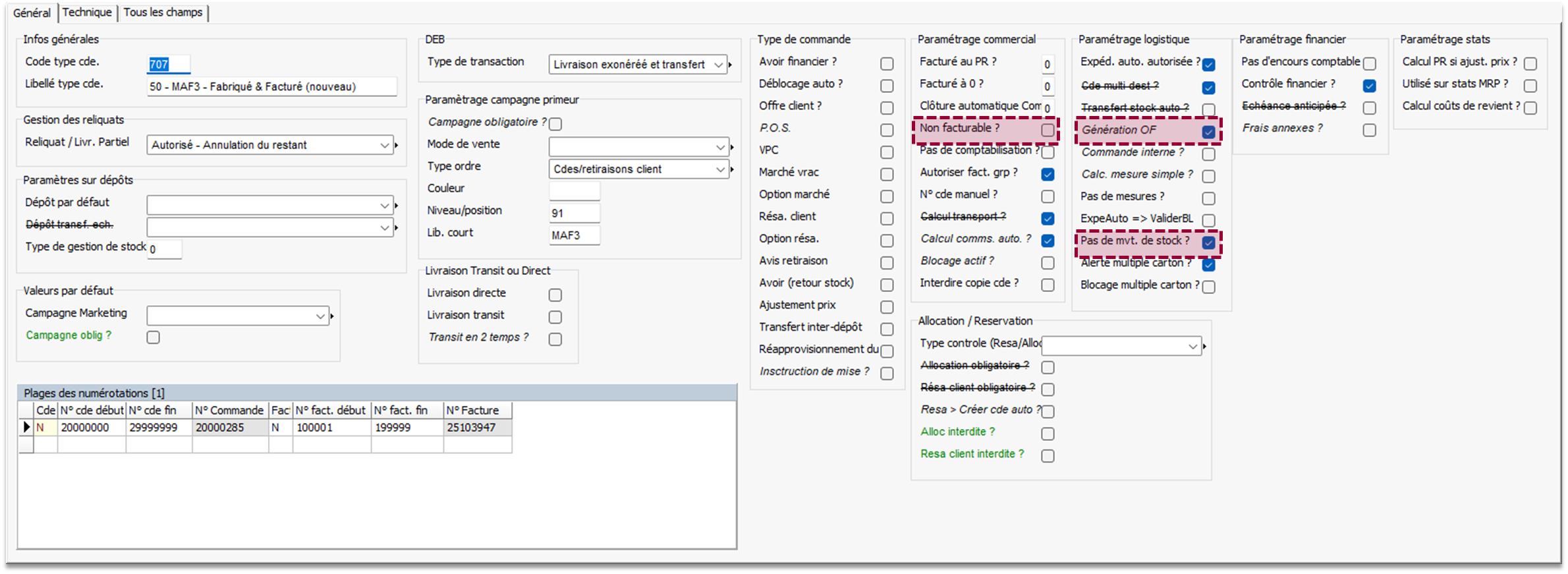Click the Libellé type cde. text field

coord(271,86)
